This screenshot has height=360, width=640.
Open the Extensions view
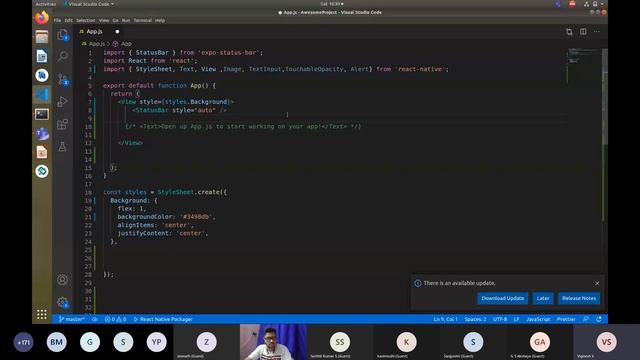[62, 124]
